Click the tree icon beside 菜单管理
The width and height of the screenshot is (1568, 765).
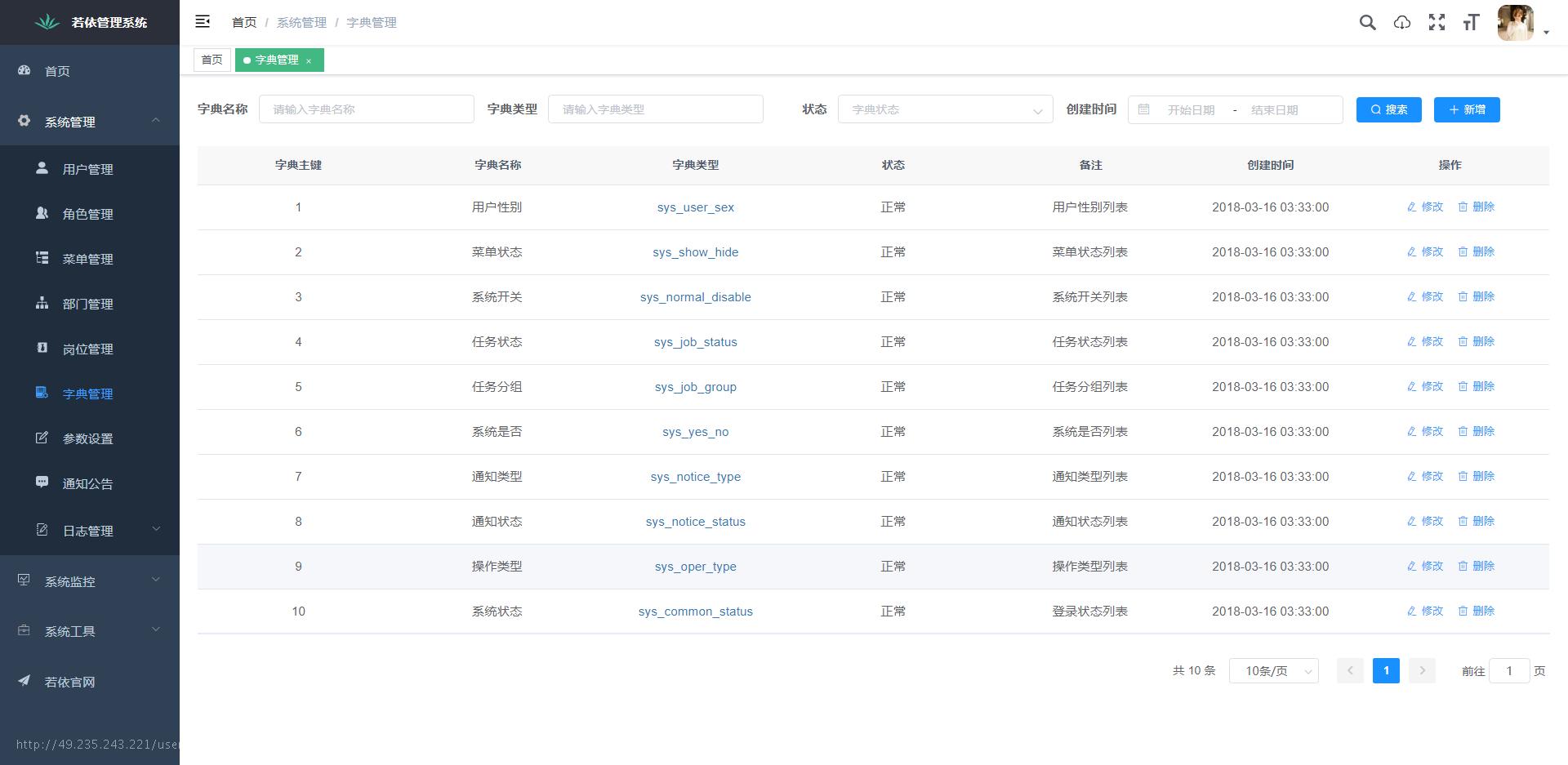pos(42,258)
